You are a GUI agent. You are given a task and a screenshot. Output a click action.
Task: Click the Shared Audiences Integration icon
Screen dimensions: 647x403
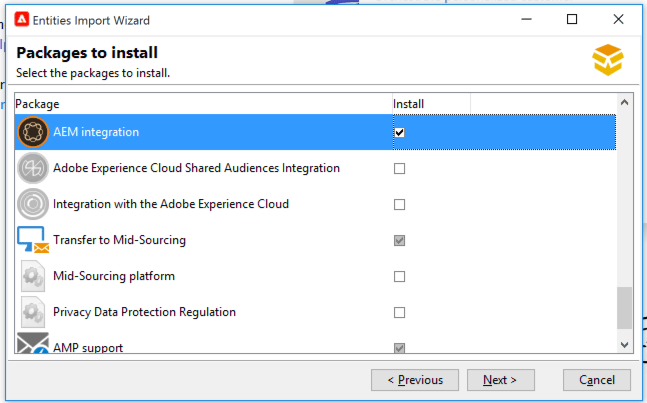pyautogui.click(x=33, y=168)
